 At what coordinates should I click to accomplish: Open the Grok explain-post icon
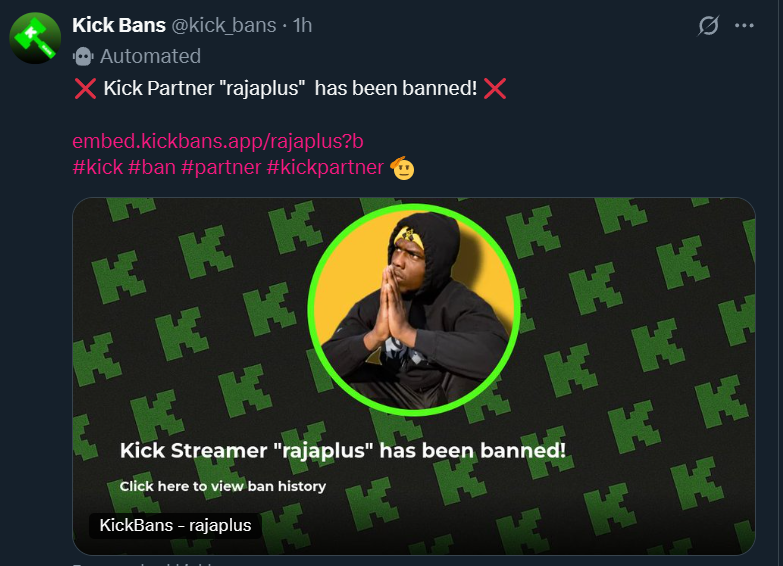(x=708, y=26)
